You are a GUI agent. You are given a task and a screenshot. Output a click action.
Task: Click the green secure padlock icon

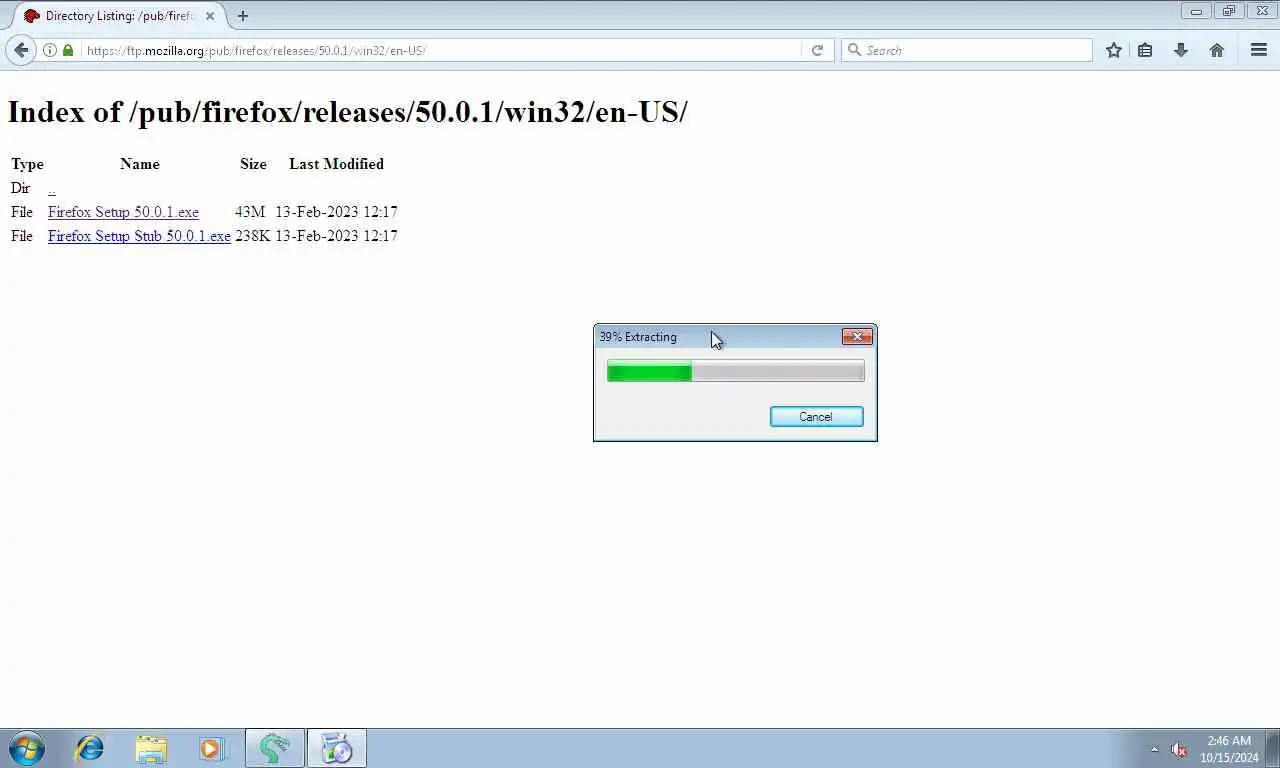(x=68, y=50)
